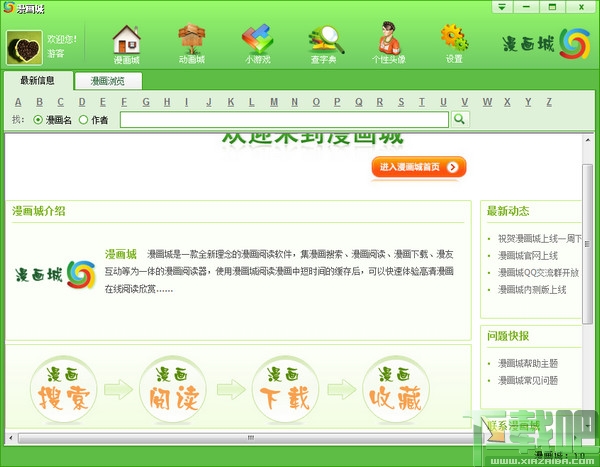Screen dimensions: 600x467
Task: Filter comics by letter N
Action: [294, 102]
